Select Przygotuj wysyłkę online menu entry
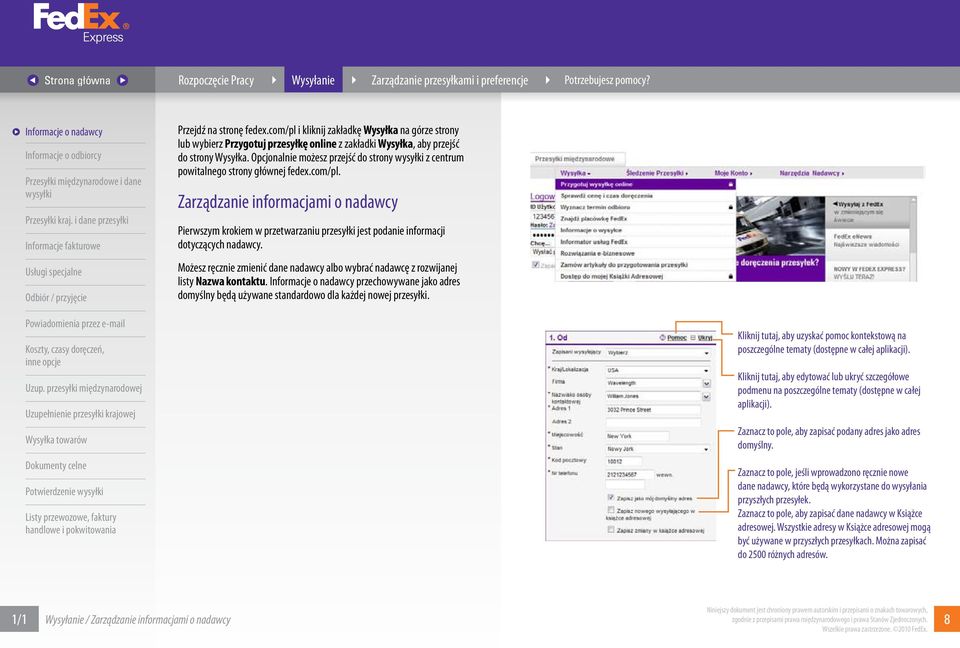This screenshot has height=648, width=960. [x=645, y=184]
